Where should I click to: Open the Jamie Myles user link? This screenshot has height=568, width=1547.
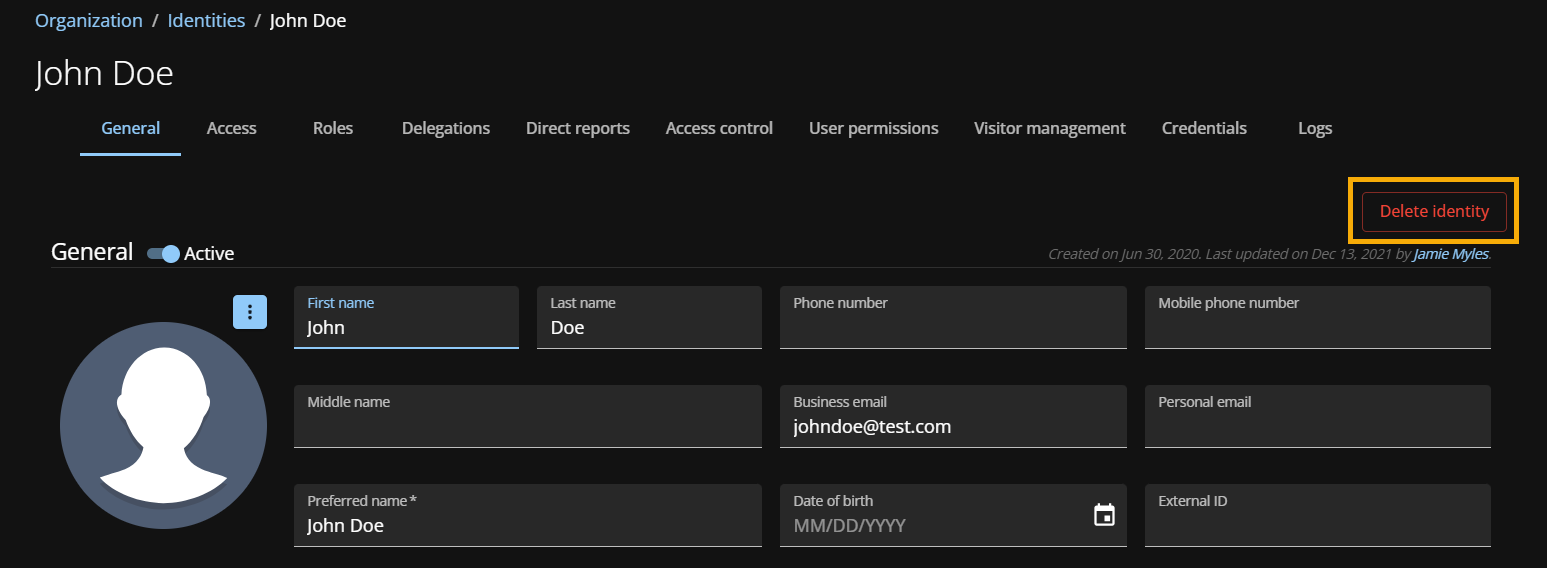point(1450,254)
